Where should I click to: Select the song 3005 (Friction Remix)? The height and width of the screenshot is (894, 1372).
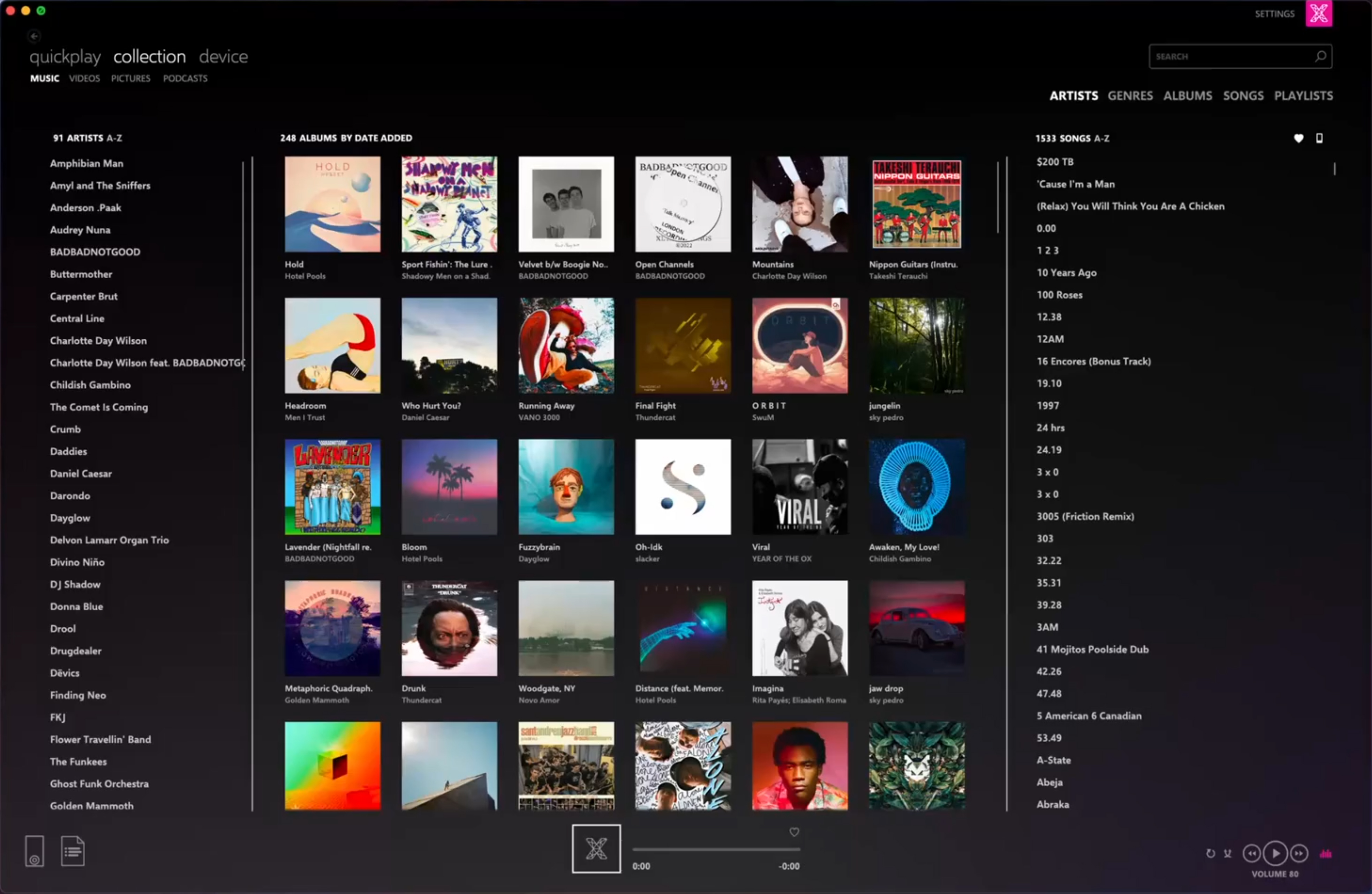(x=1085, y=517)
